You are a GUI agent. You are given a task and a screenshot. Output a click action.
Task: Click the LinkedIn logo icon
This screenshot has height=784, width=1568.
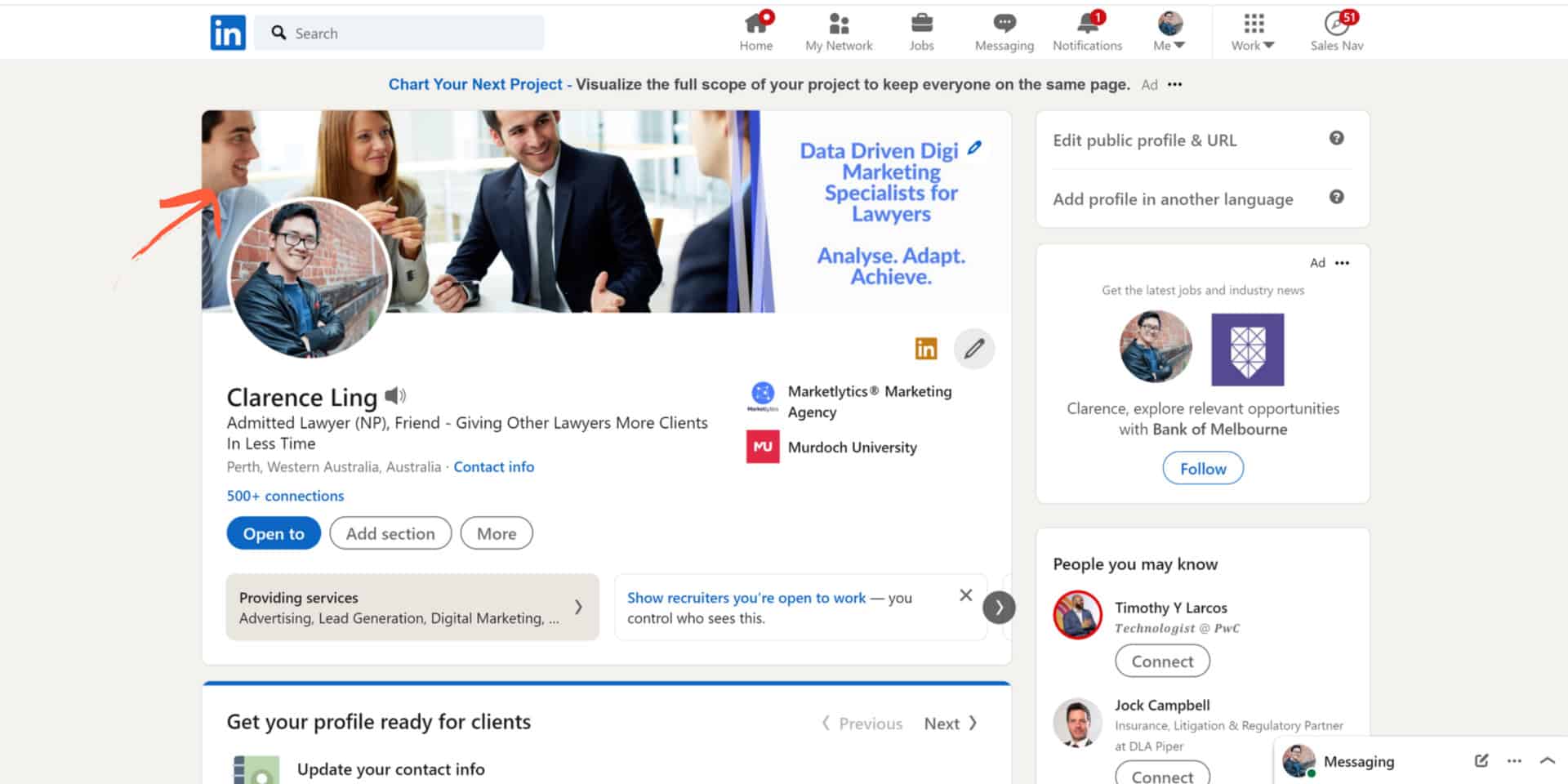pos(228,33)
